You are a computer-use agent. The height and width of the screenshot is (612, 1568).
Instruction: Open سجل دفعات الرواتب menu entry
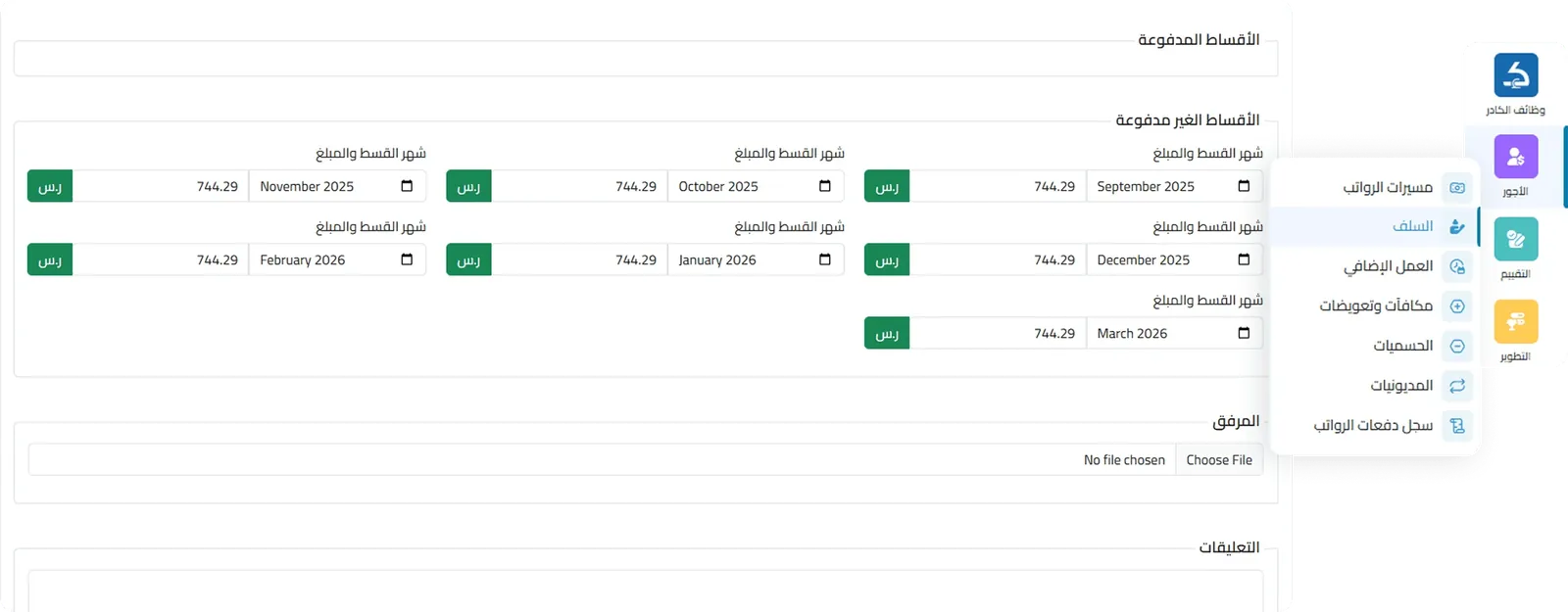(1374, 425)
